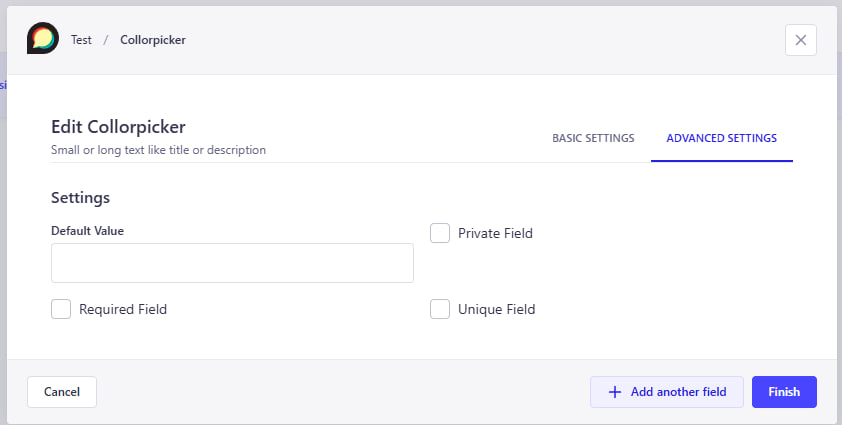Focus the Default Value input box
The height and width of the screenshot is (425, 842).
(232, 263)
